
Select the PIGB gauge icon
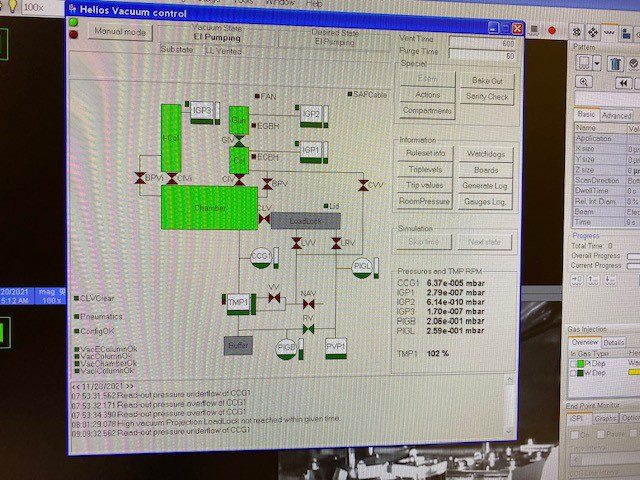point(286,349)
